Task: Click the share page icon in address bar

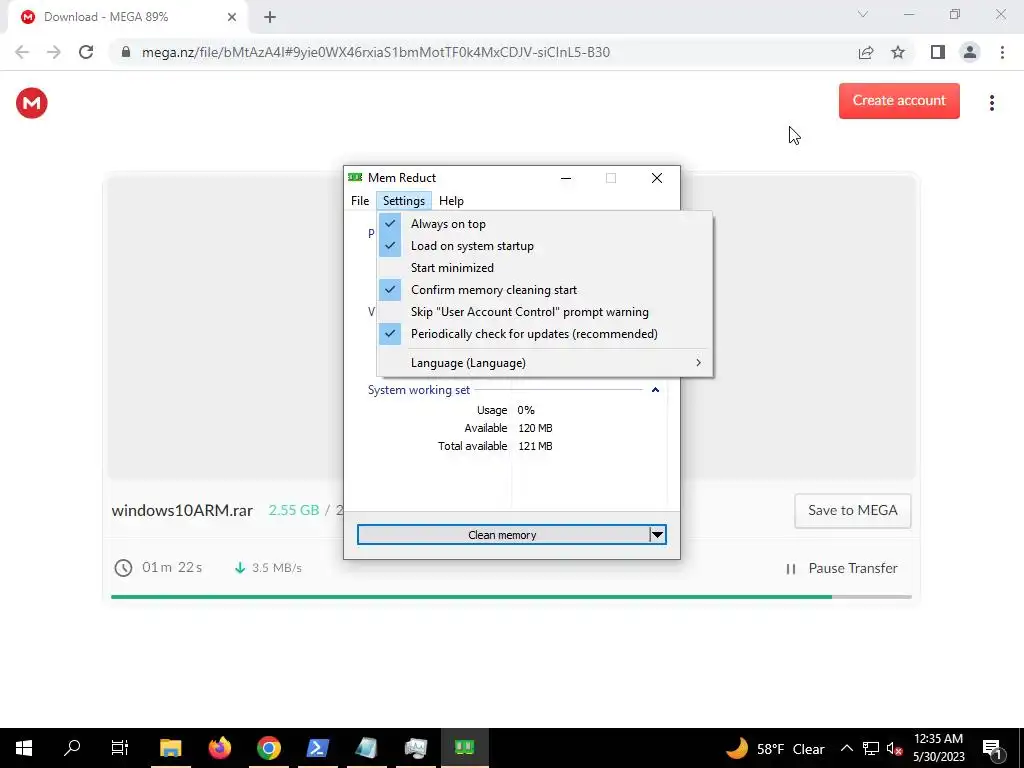Action: click(x=866, y=52)
